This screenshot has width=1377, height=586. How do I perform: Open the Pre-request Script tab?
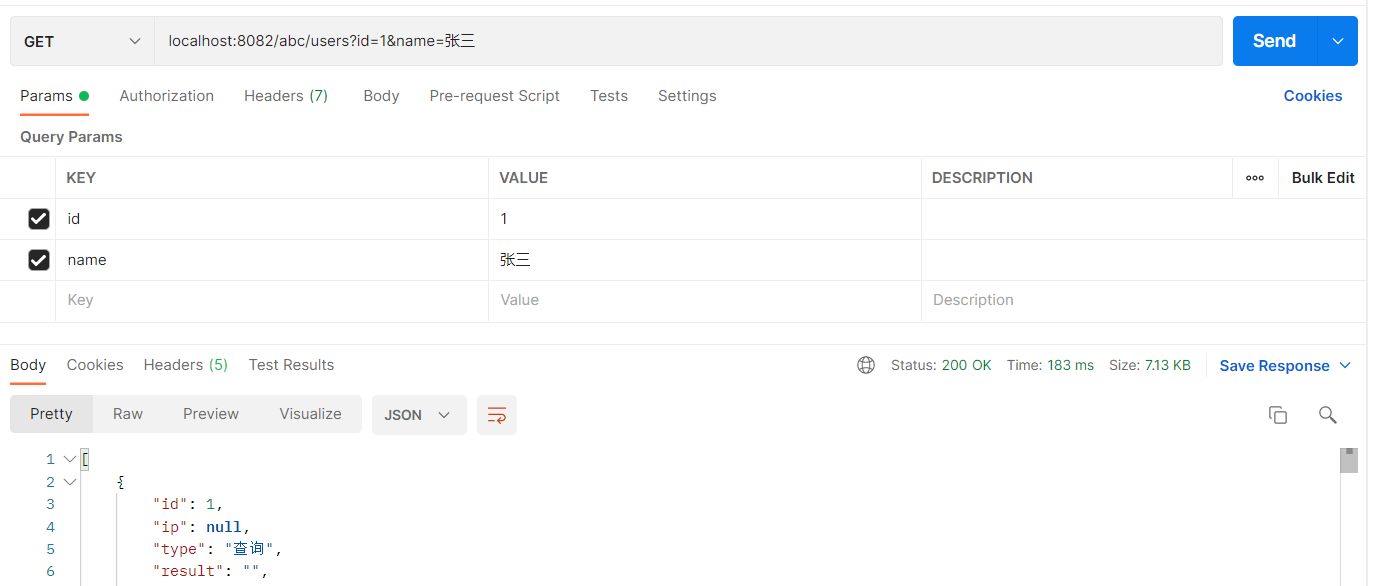[495, 96]
